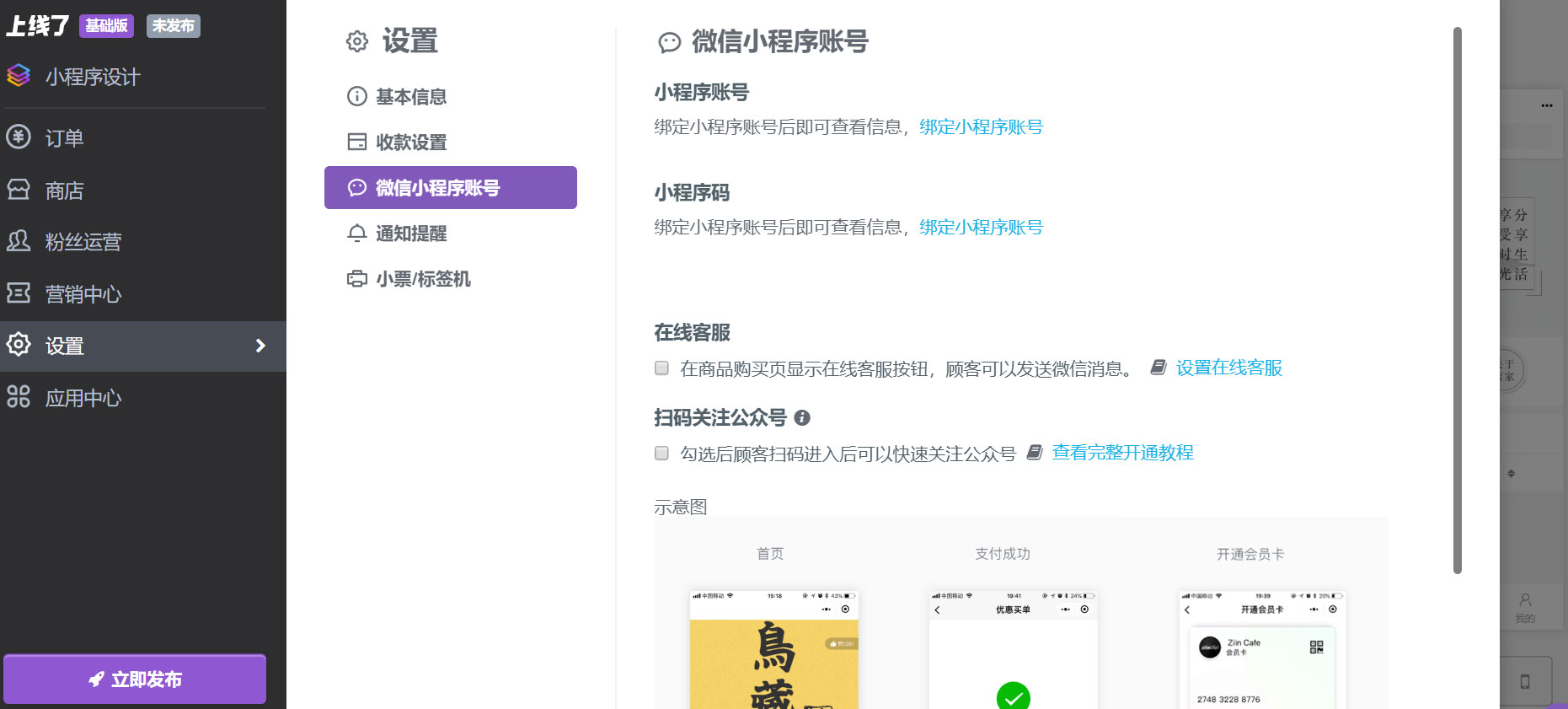This screenshot has width=1568, height=709.
Task: Click the 收款设置 card icon
Action: [357, 142]
